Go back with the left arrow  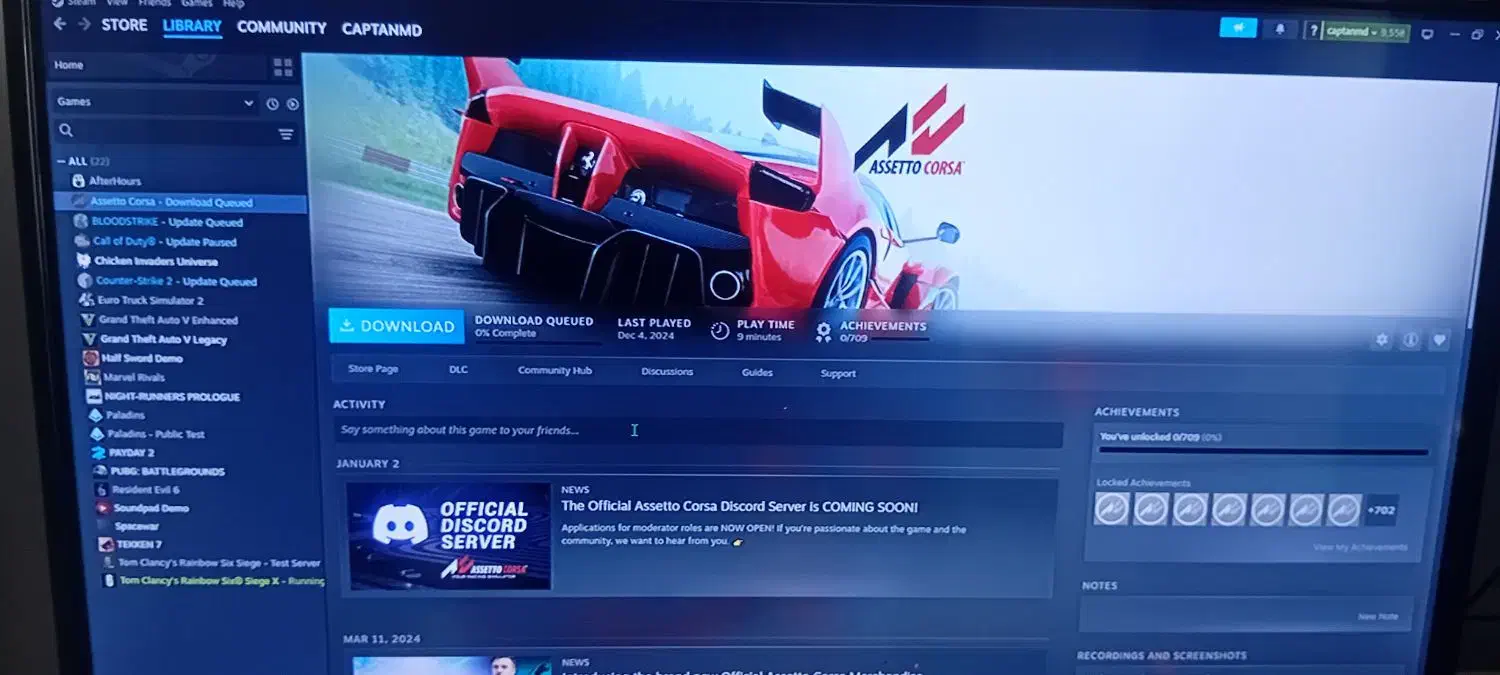(x=60, y=24)
